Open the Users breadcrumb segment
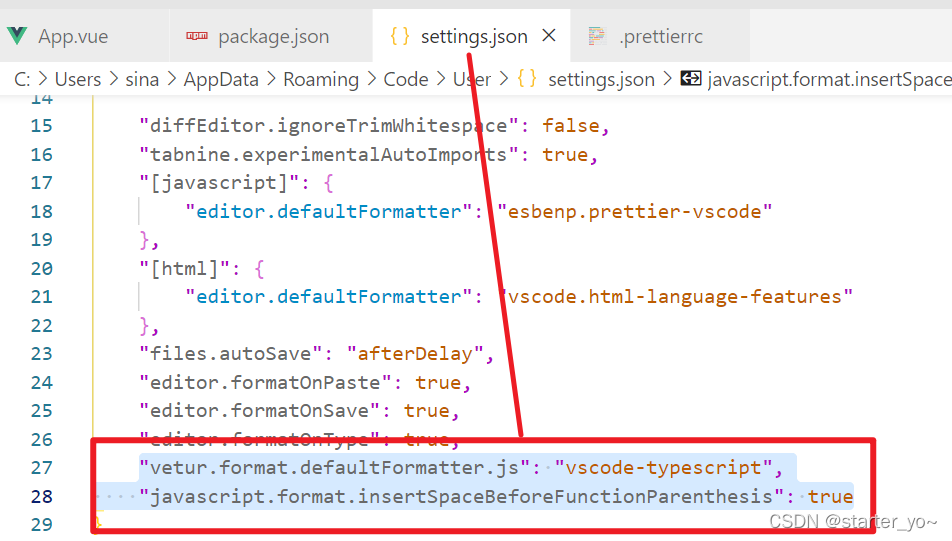Viewport: 952px width, 541px height. coord(78,79)
